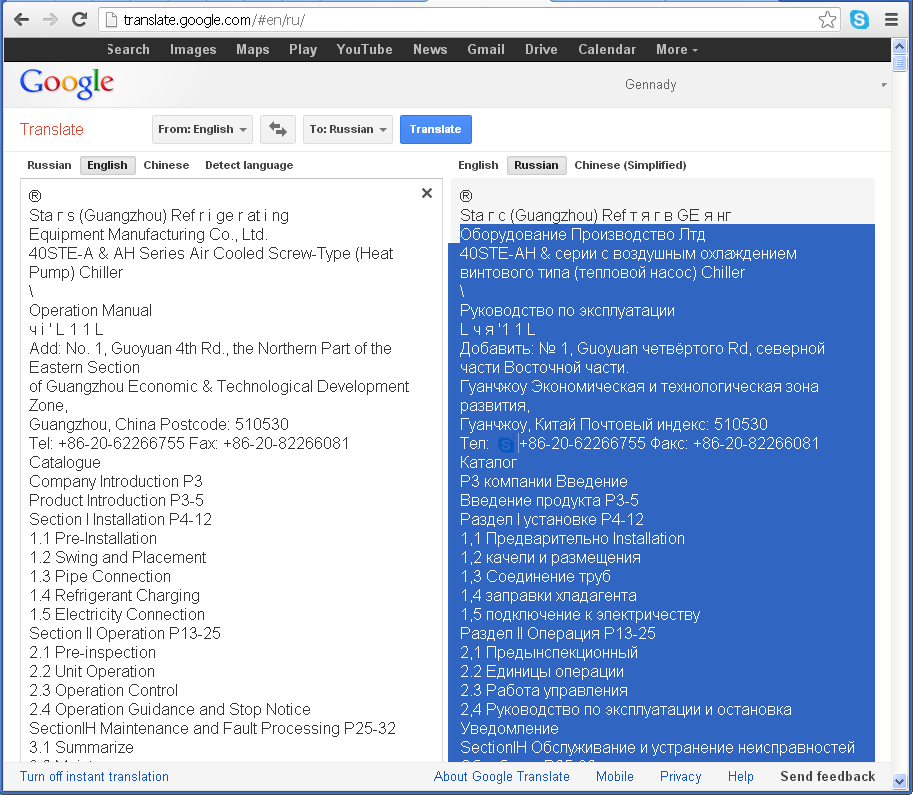Click the page scrollbar up arrow

click(x=899, y=46)
